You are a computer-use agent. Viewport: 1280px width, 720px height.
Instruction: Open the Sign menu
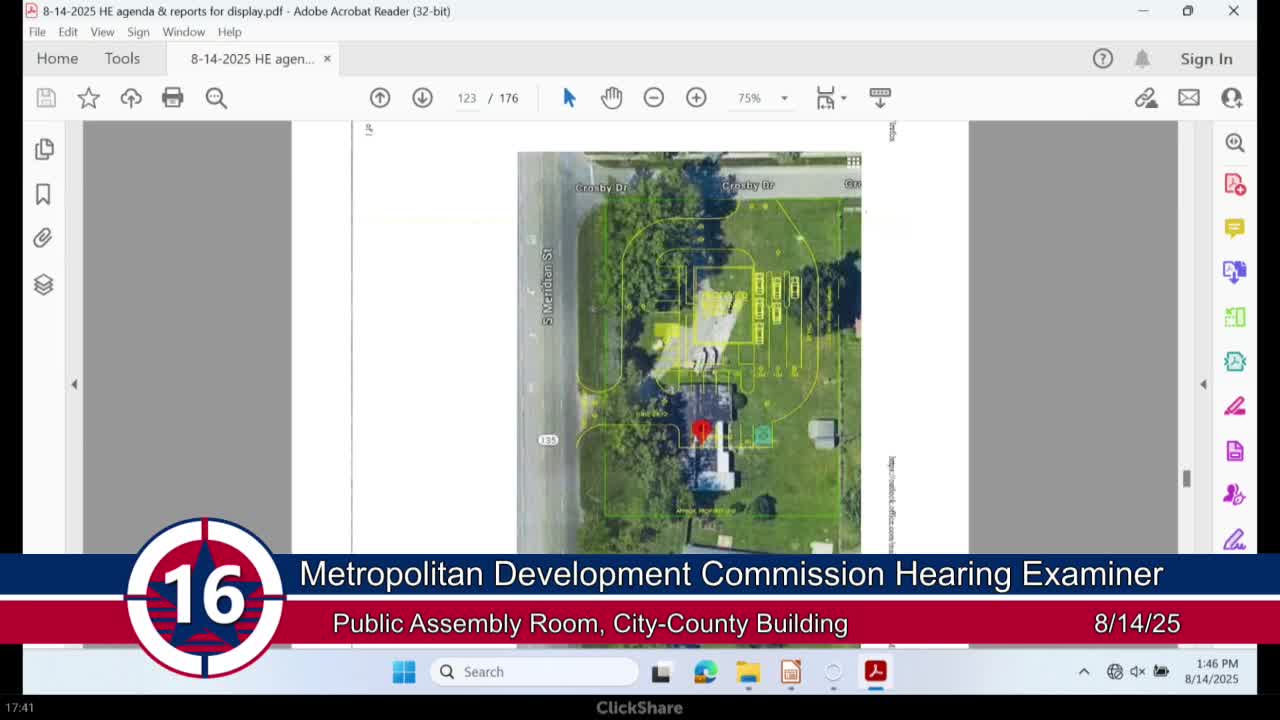pyautogui.click(x=138, y=32)
